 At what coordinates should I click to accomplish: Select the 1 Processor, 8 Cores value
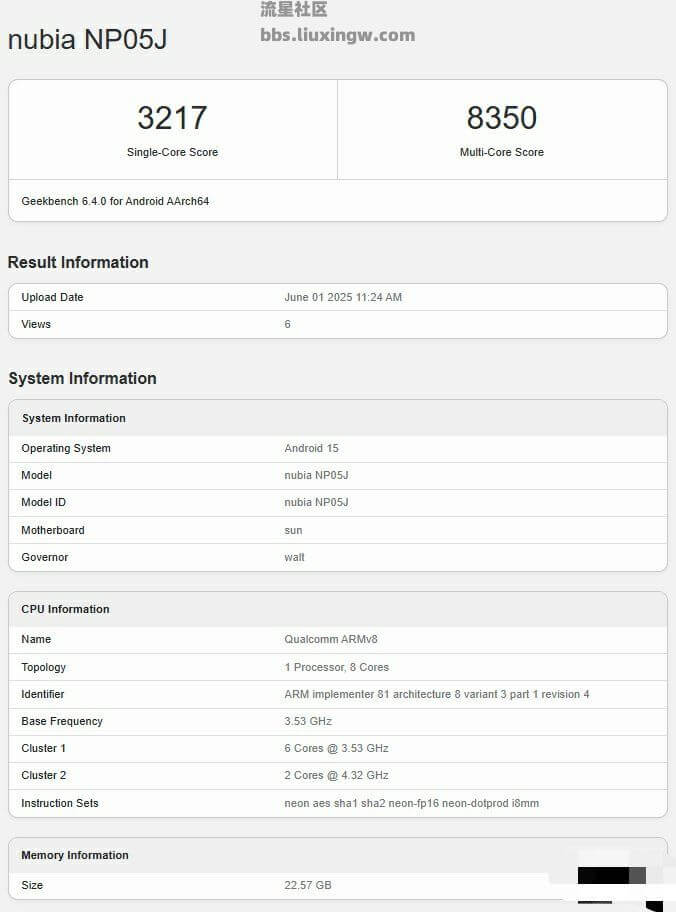click(x=337, y=667)
